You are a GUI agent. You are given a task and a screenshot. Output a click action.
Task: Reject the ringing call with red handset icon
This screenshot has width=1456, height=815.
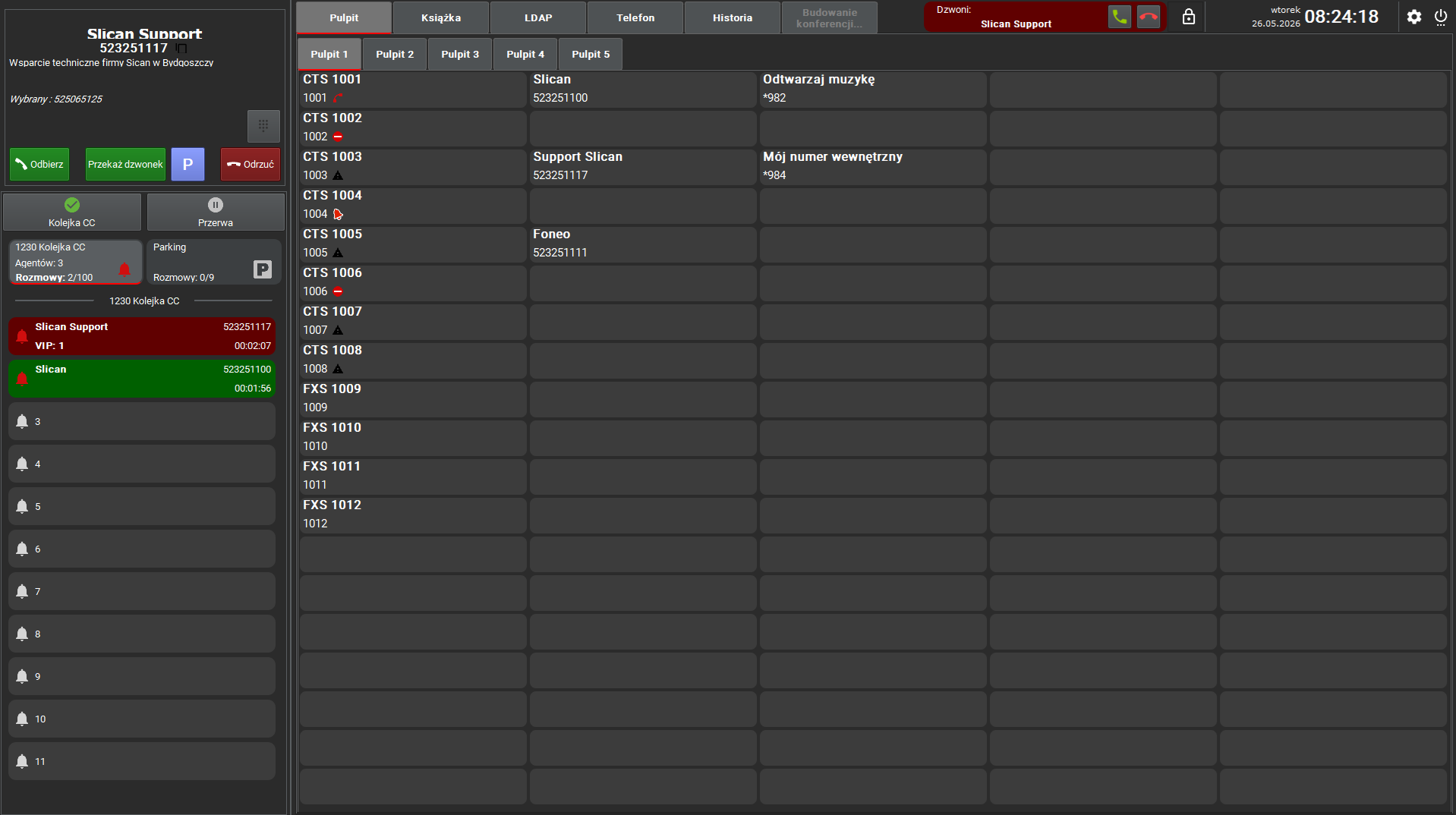point(1149,17)
